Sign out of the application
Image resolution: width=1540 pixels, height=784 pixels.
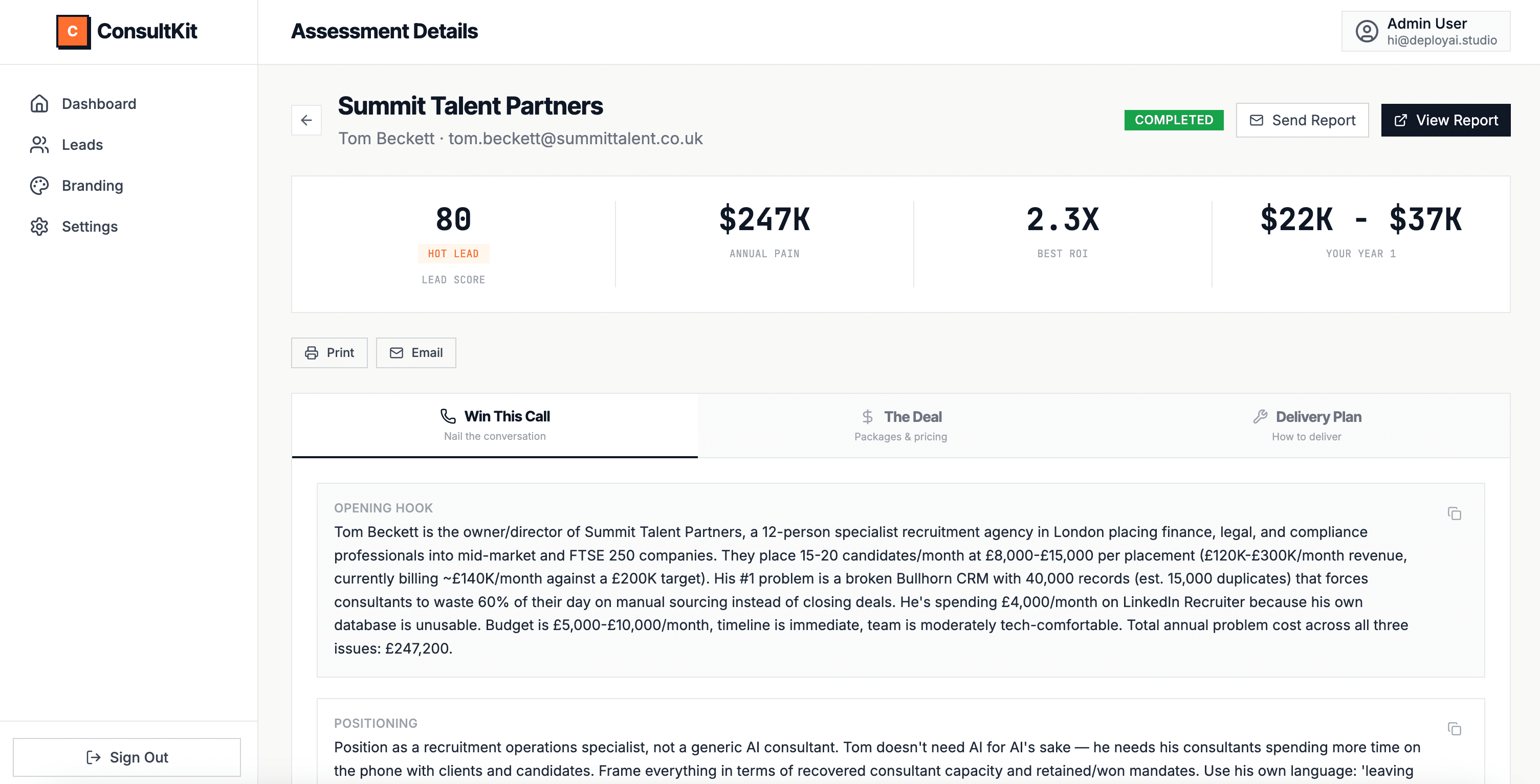pos(127,757)
